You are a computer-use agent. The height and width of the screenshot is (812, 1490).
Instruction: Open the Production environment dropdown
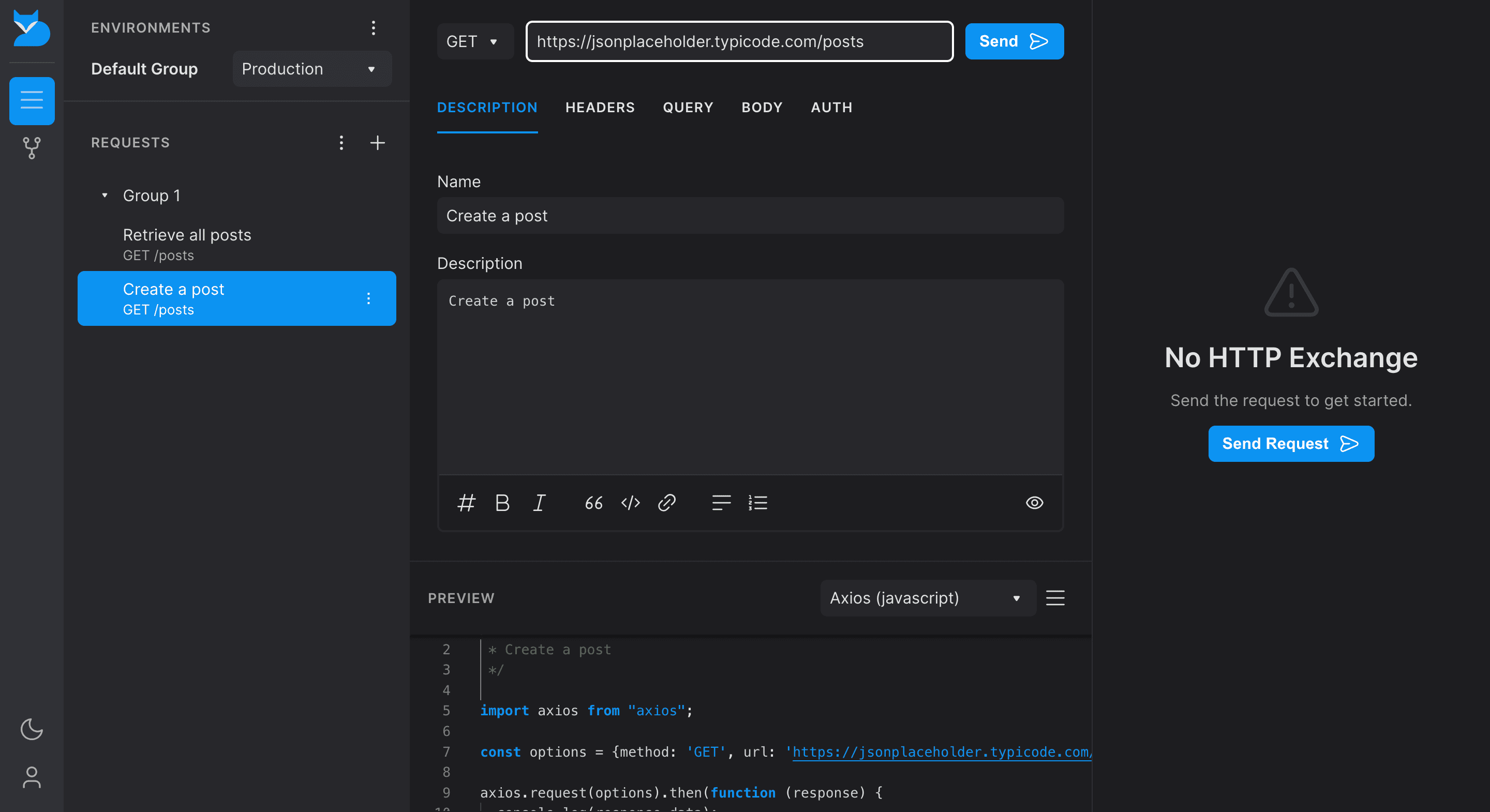pyautogui.click(x=312, y=69)
